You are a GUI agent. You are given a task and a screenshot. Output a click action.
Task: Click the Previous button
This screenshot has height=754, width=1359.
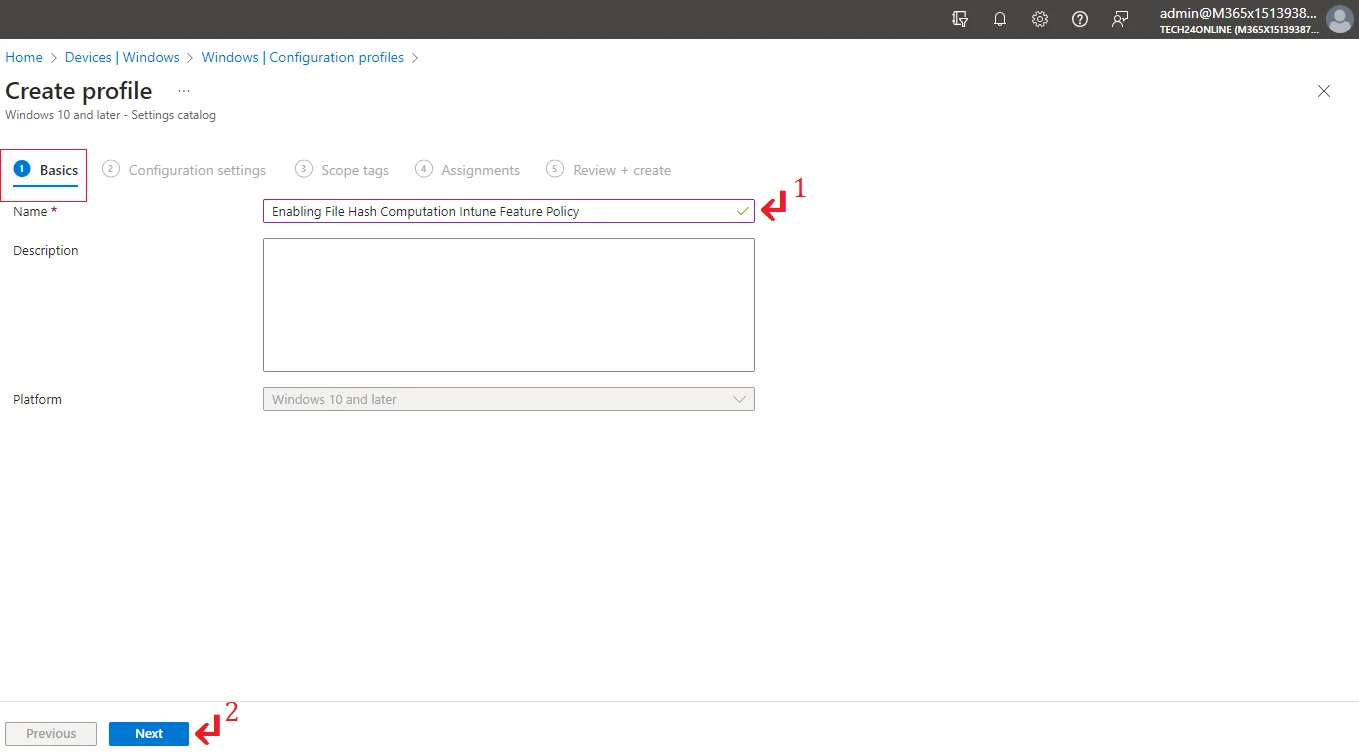[51, 733]
